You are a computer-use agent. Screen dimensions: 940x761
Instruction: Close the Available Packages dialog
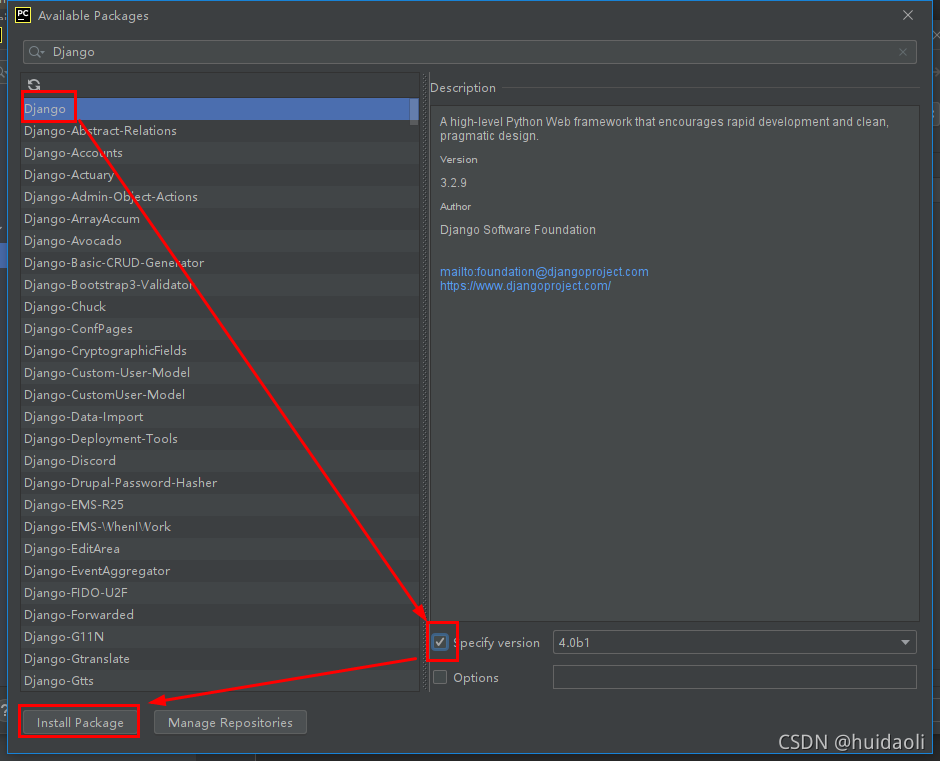(908, 16)
